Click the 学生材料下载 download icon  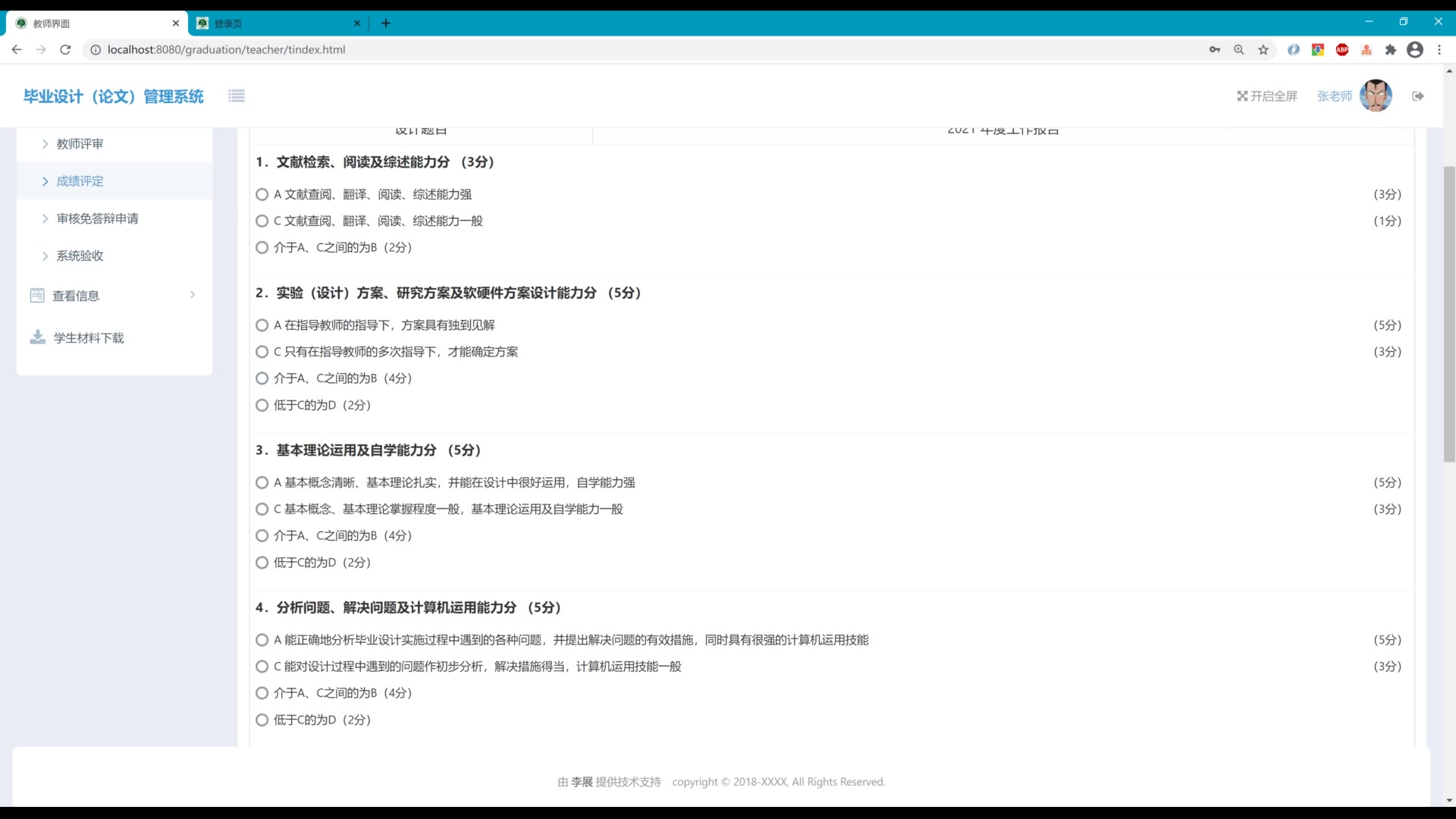pos(37,337)
